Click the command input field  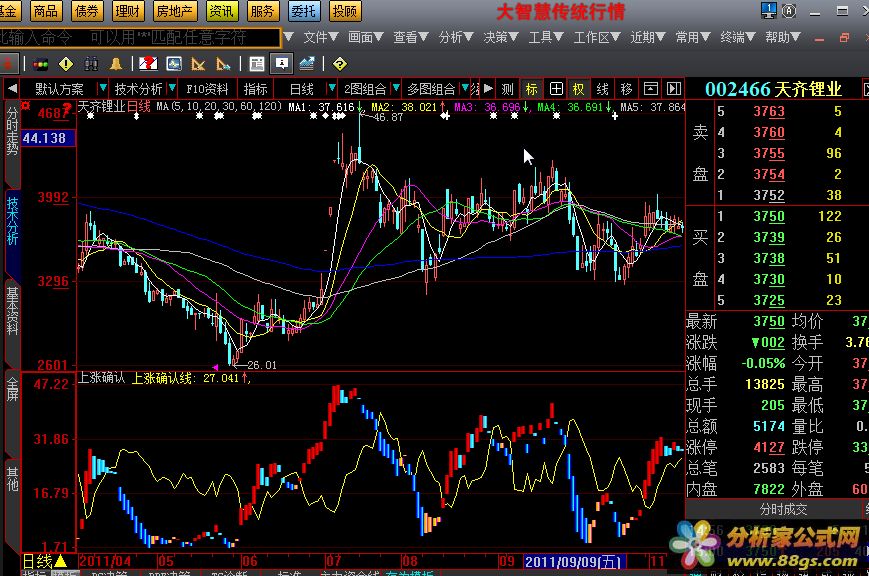(140, 37)
